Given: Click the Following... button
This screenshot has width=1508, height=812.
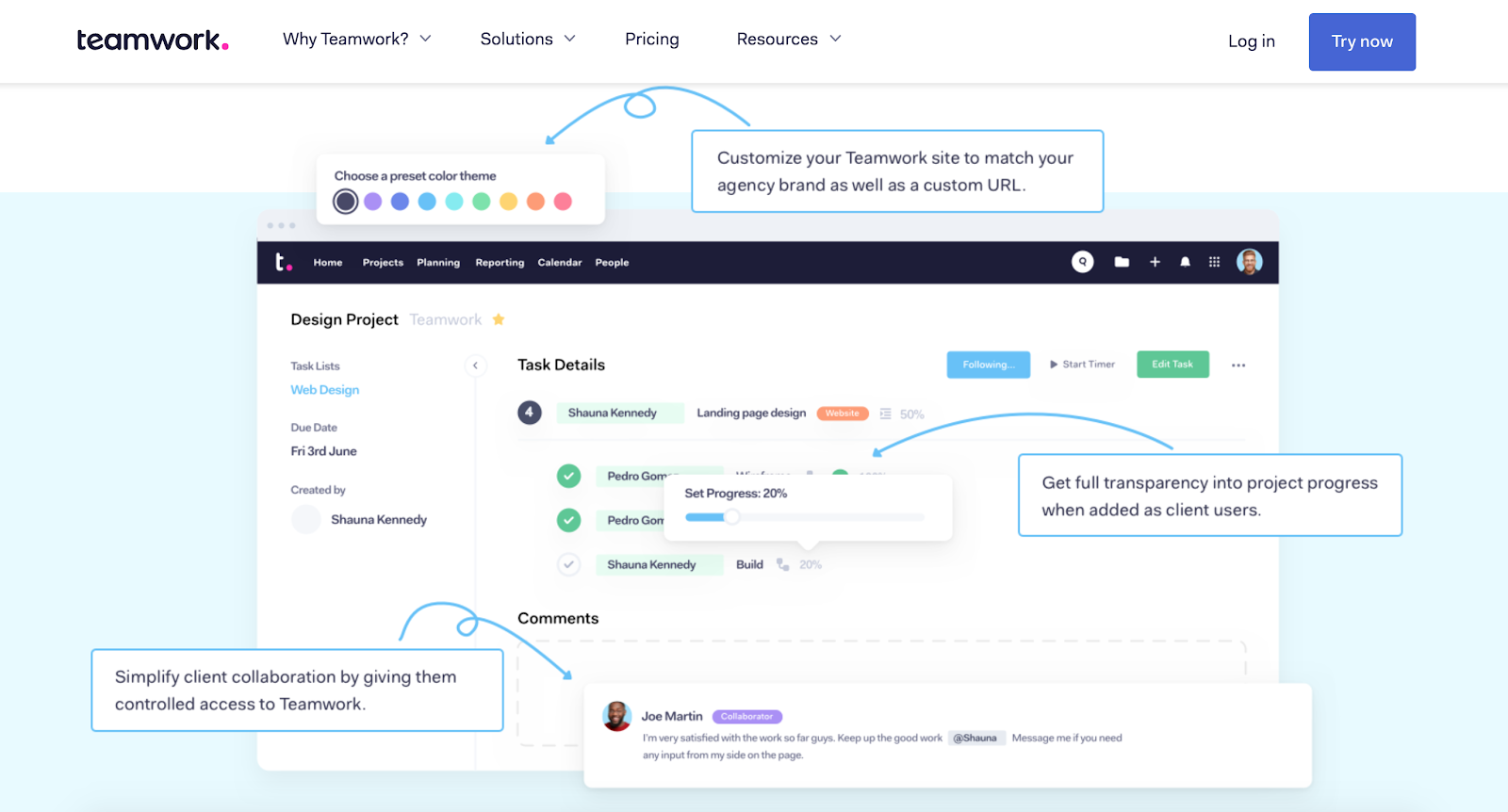Looking at the screenshot, I should 989,365.
